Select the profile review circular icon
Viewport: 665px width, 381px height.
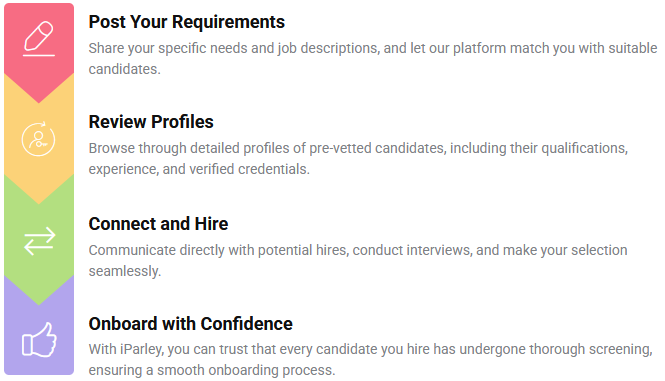pos(39,139)
